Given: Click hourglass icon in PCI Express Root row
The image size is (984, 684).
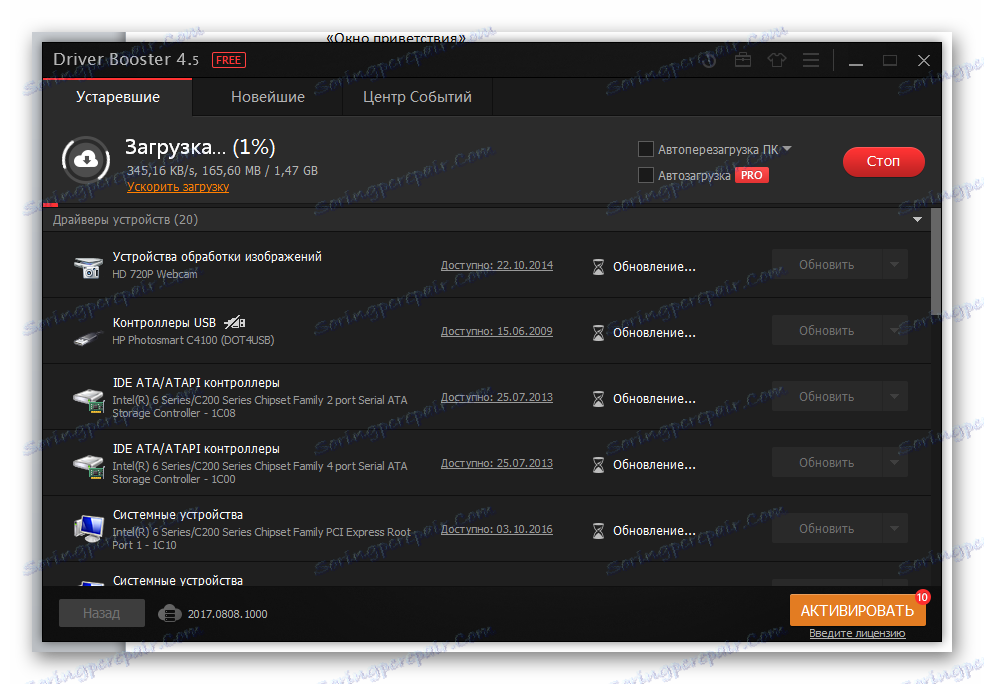Looking at the screenshot, I should coord(598,531).
